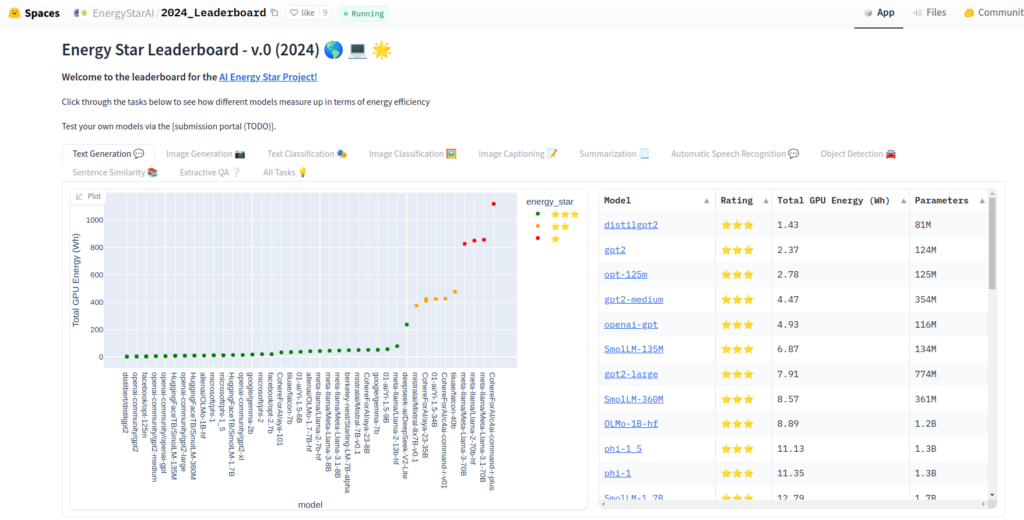The width and height of the screenshot is (1024, 520).
Task: Switch to the Object Detection tab
Action: (x=858, y=154)
